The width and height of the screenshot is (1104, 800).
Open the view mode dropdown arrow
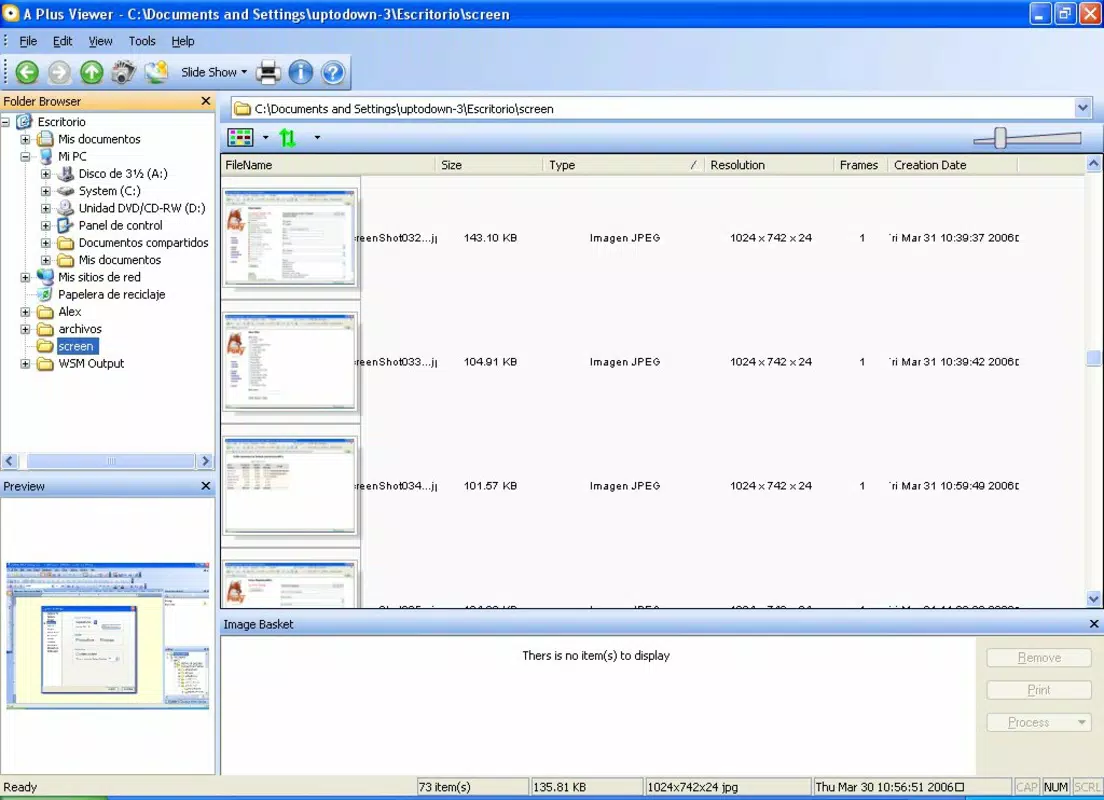pos(265,137)
